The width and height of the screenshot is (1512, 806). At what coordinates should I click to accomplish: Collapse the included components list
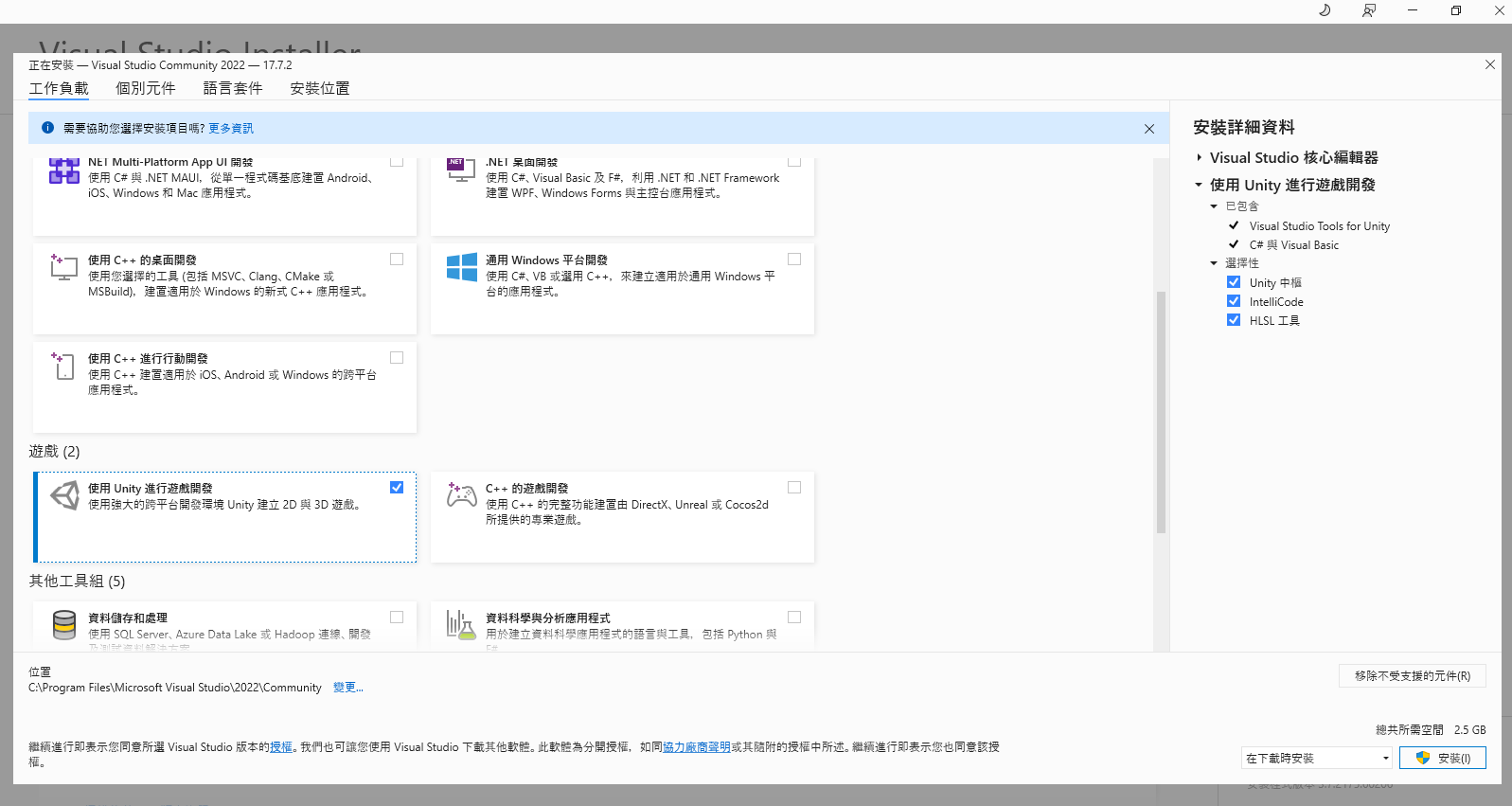pyautogui.click(x=1214, y=206)
